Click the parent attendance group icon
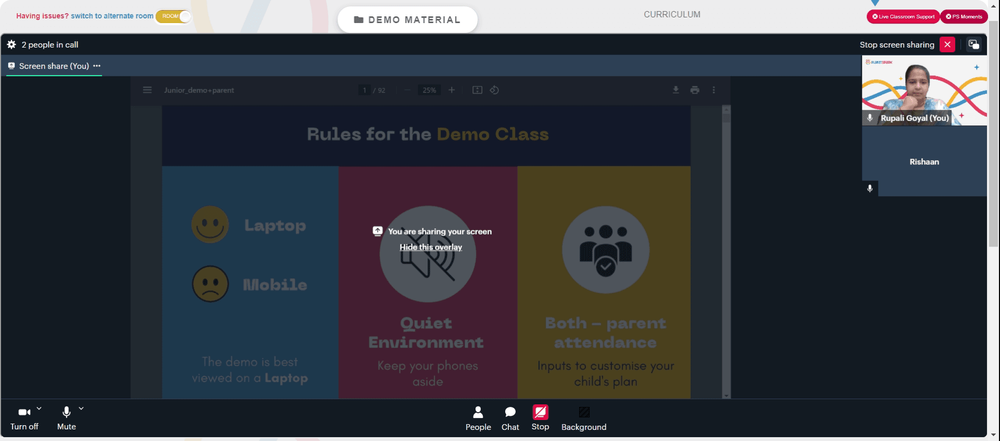Viewport: 1000px width, 441px height. pyautogui.click(x=605, y=250)
